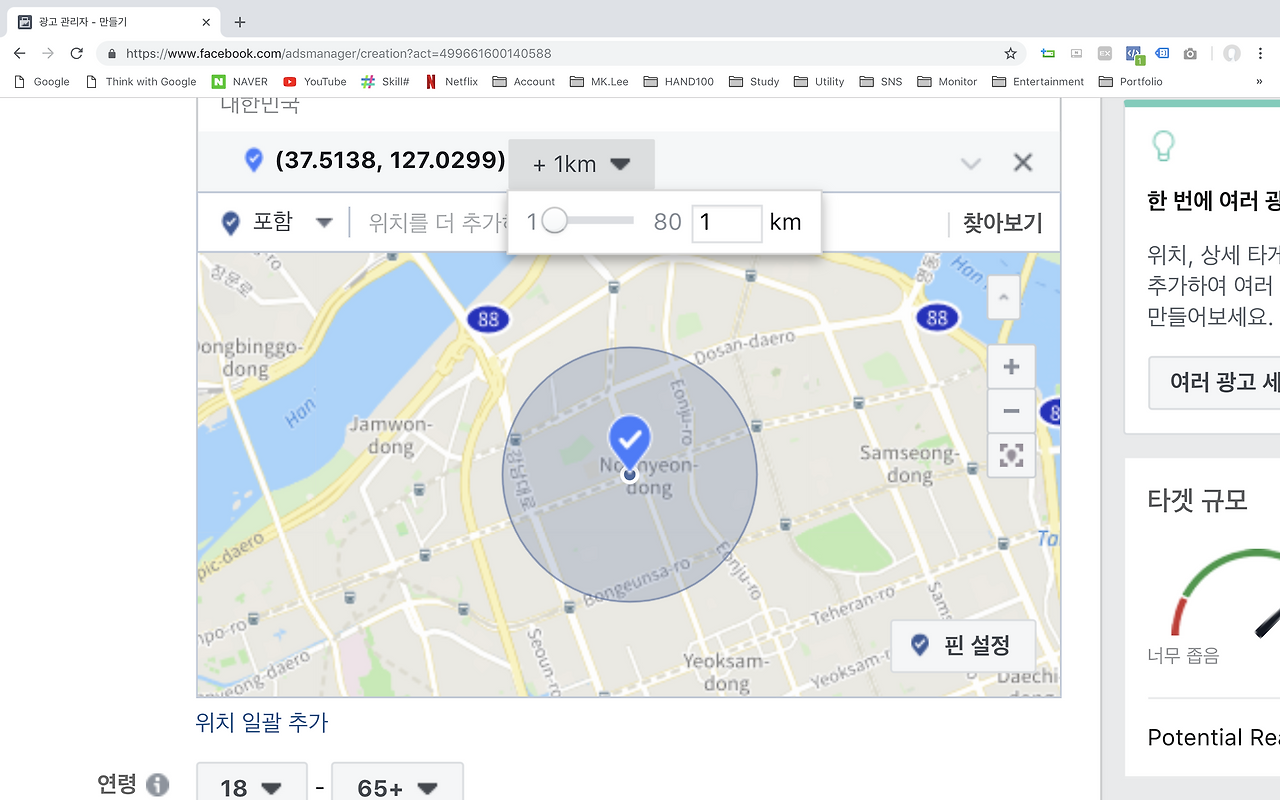Collapse the location entry with the chevron

point(970,162)
